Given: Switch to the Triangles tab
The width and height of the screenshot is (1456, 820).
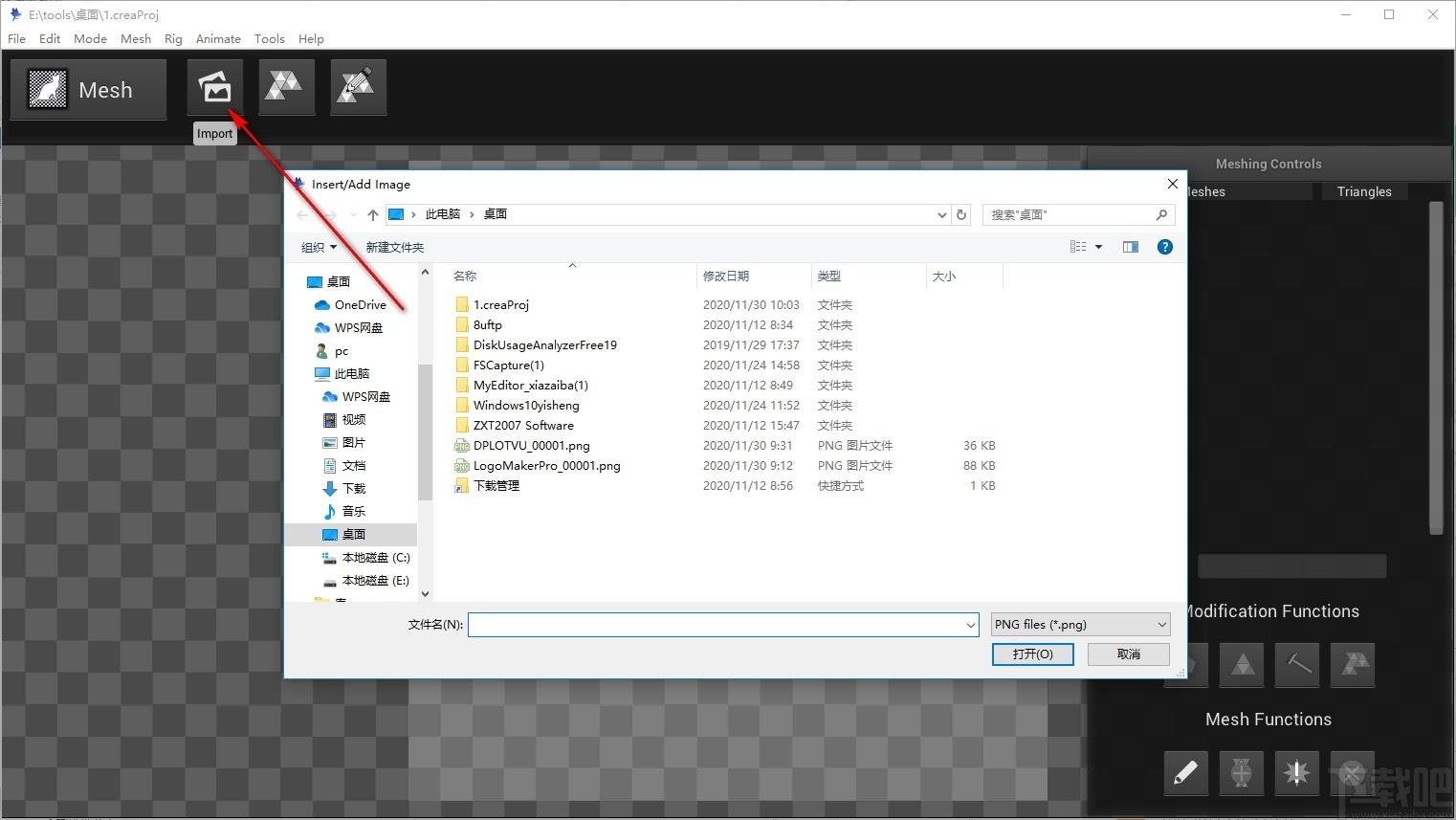Looking at the screenshot, I should [1364, 191].
